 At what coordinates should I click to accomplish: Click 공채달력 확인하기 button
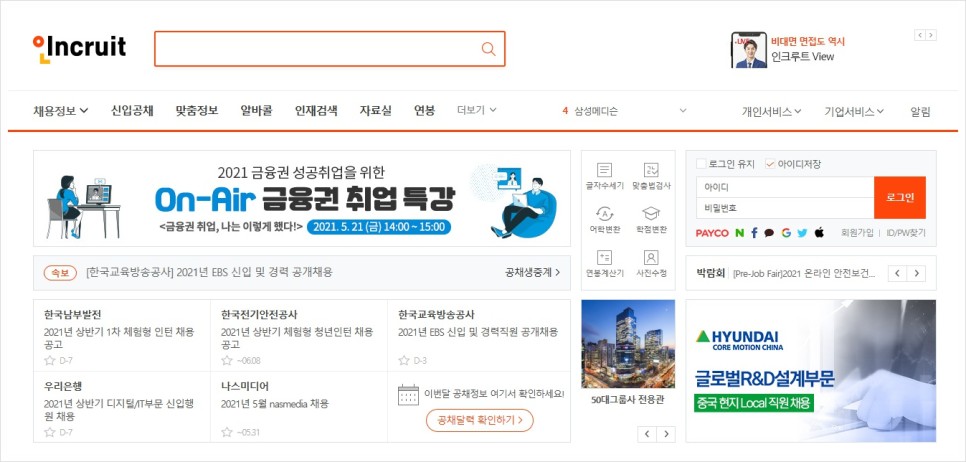pyautogui.click(x=479, y=420)
